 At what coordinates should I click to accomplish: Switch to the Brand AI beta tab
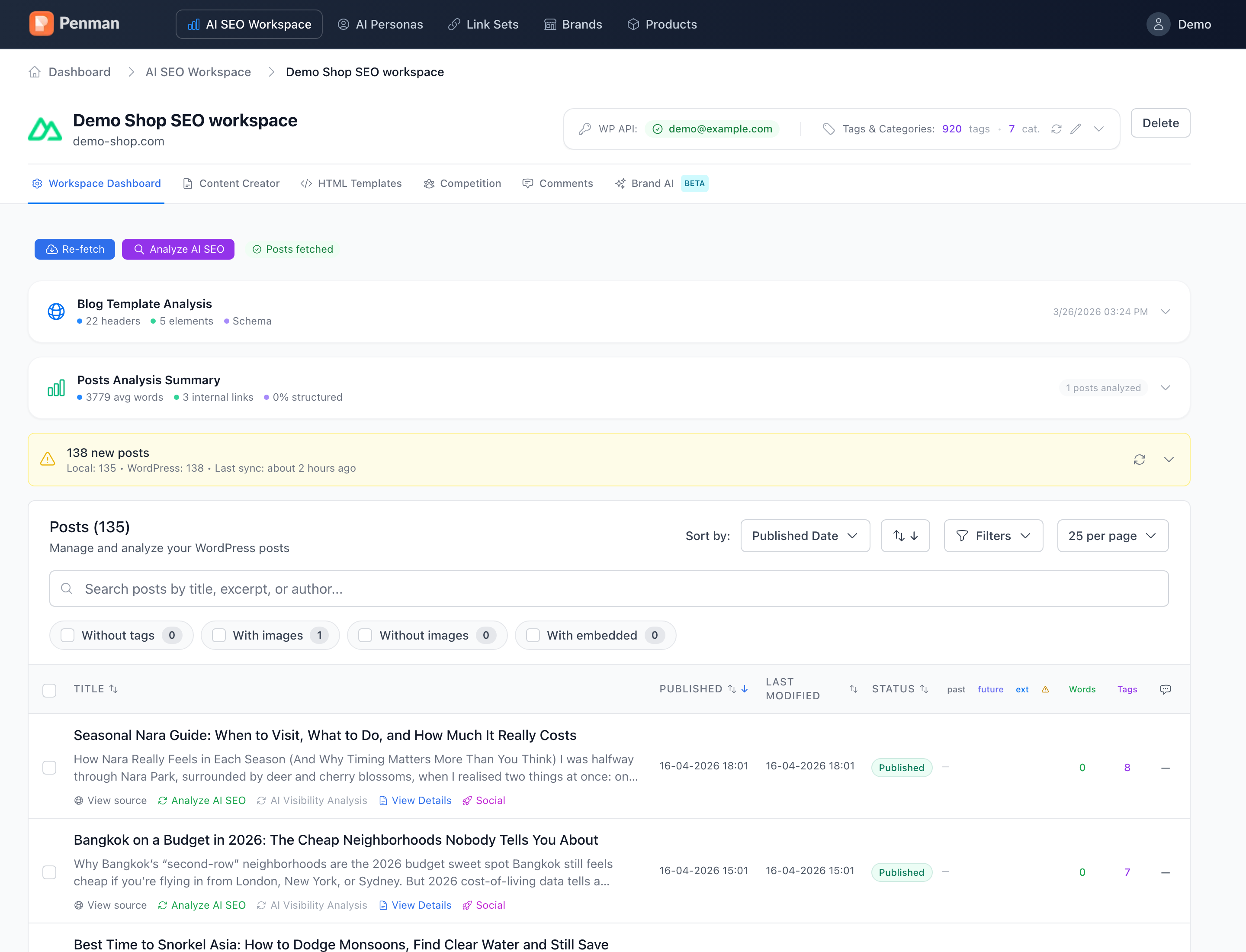(x=661, y=183)
